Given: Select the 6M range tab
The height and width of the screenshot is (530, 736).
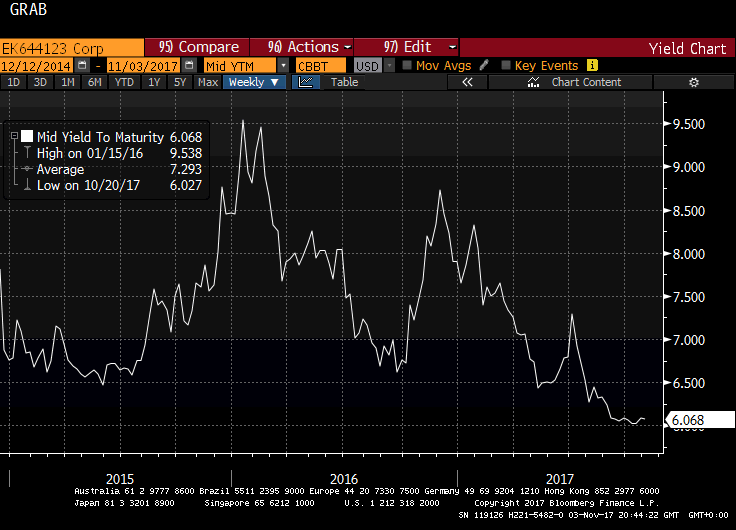Looking at the screenshot, I should click(95, 82).
